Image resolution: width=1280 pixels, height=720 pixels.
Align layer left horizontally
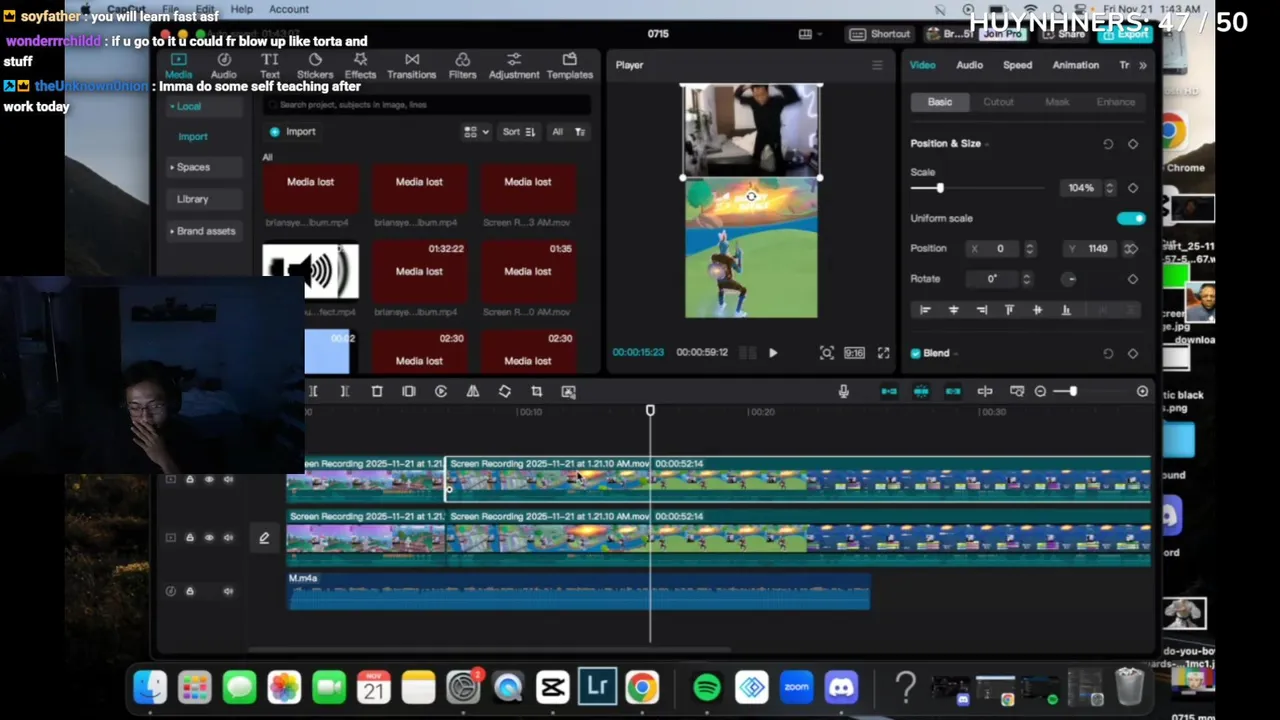[925, 310]
